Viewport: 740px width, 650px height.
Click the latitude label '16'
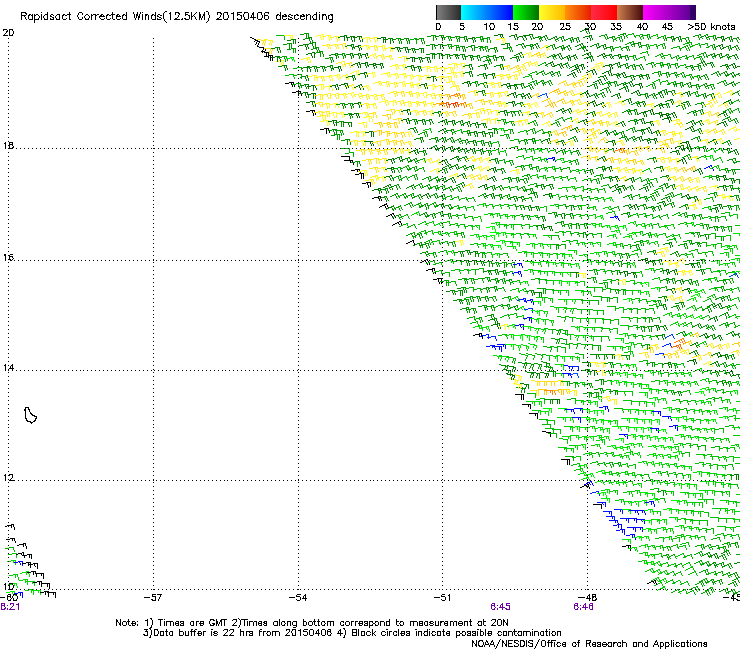(x=8, y=258)
